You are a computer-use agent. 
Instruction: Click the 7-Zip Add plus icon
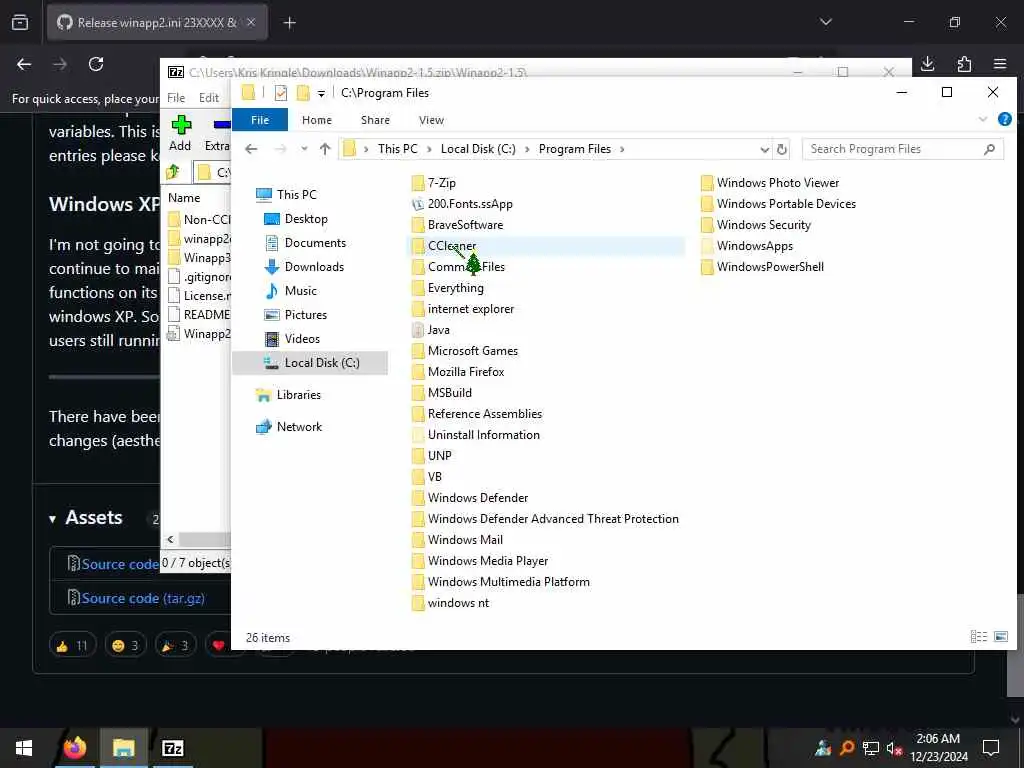181,125
